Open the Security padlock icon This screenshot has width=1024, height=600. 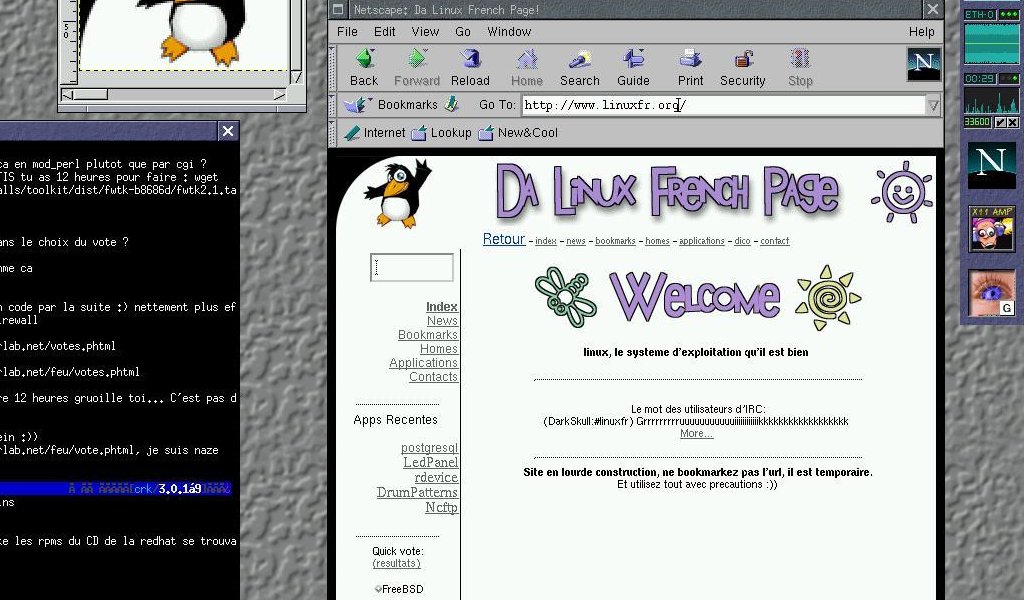pos(743,60)
